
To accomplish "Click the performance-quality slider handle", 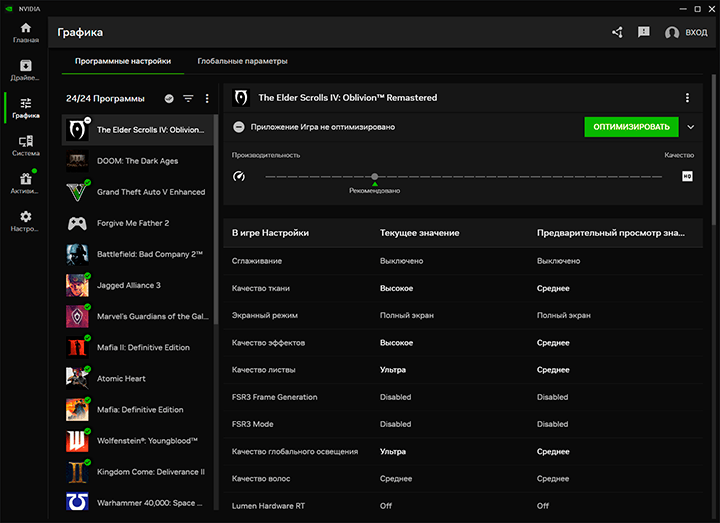I will point(375,176).
